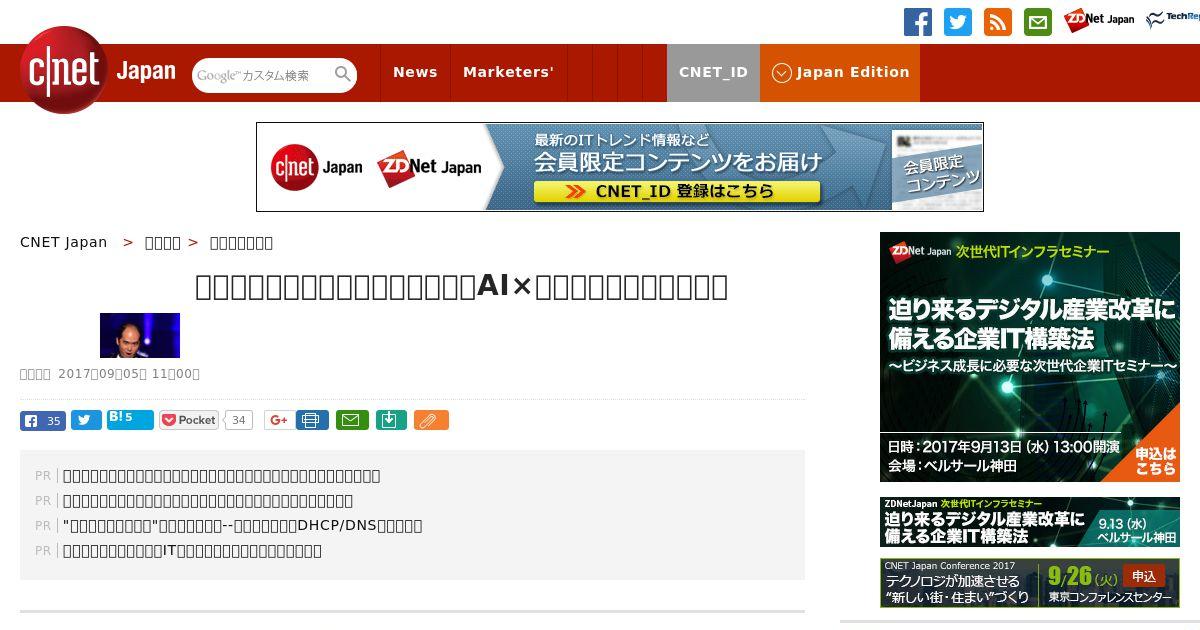Submit search with the magnifier icon

tap(343, 74)
